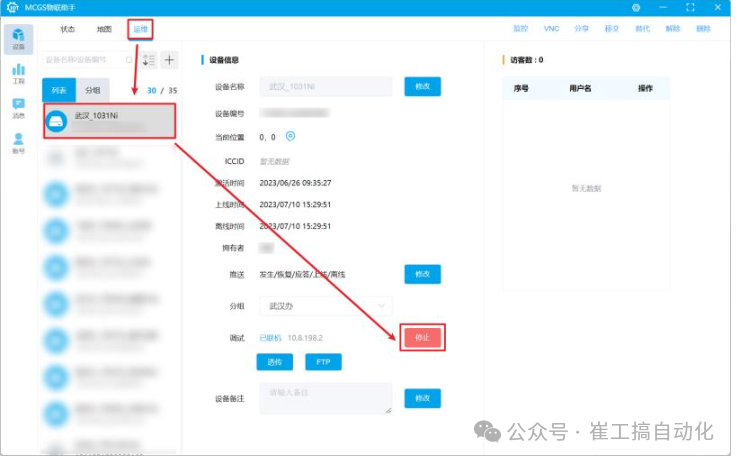
Task: Click the 监控 link at top right
Action: coord(520,29)
